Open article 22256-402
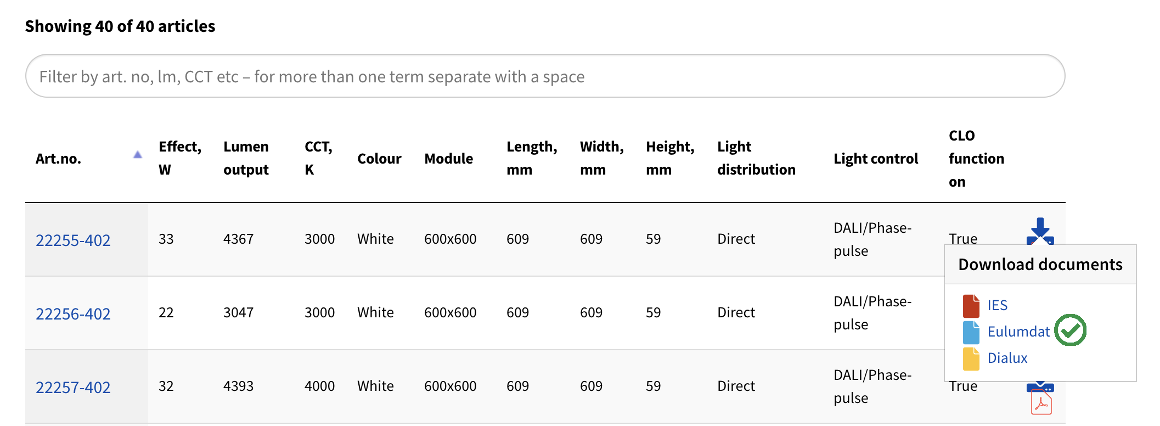Screen dimensions: 1160x426 point(73,314)
